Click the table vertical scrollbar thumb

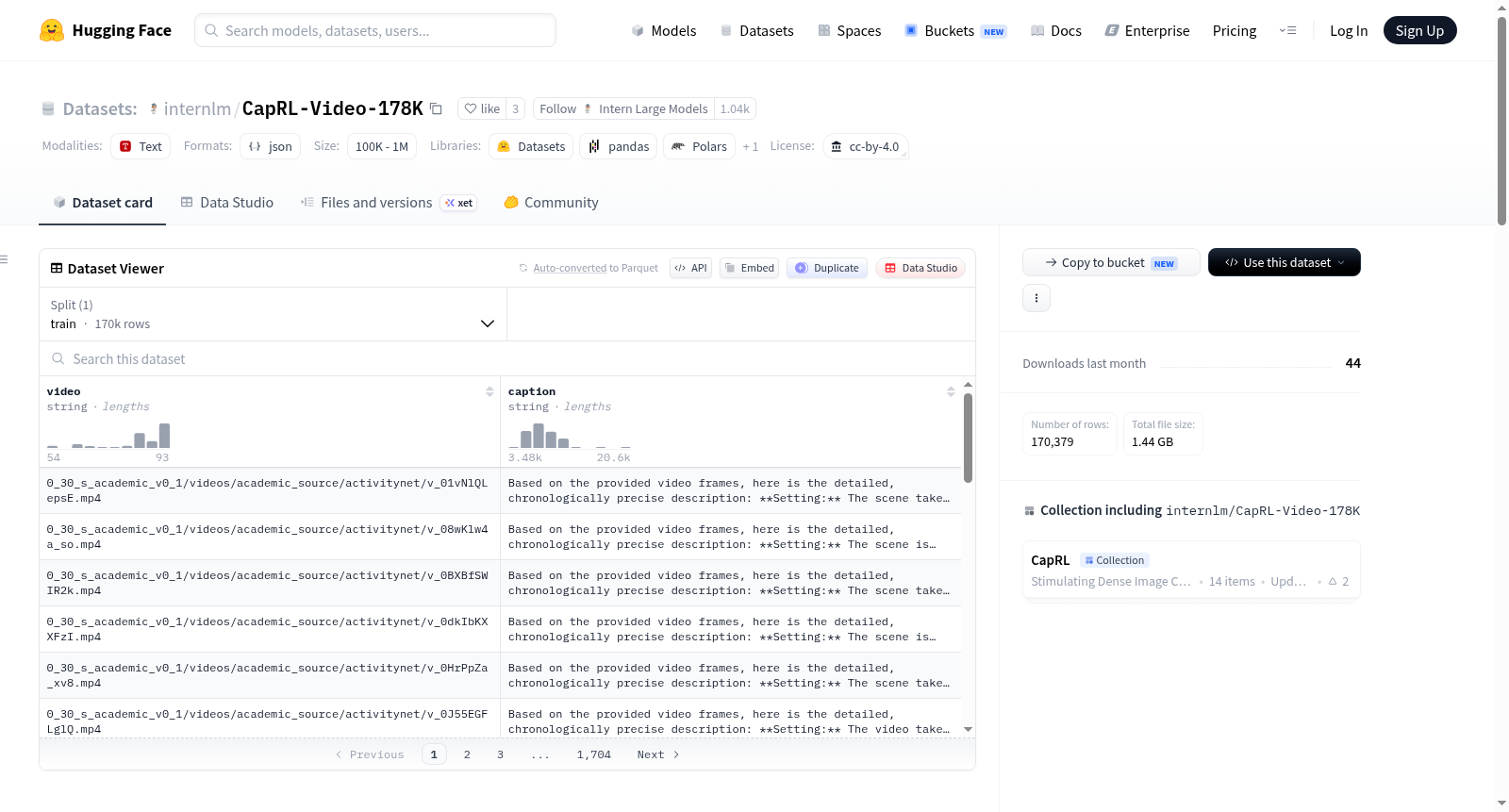(968, 438)
